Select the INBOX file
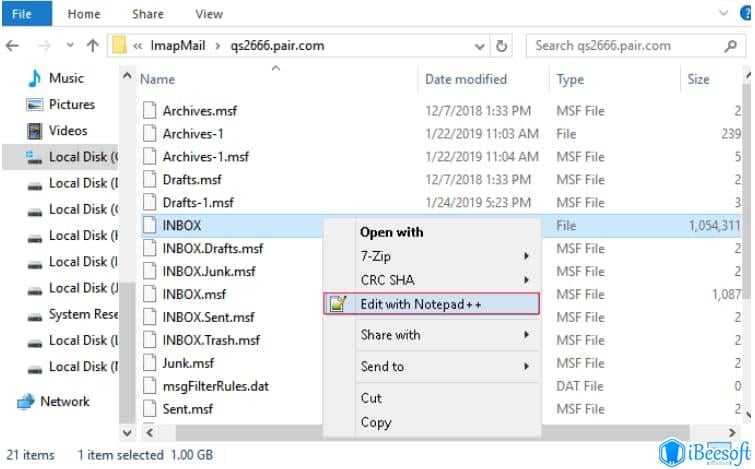 (x=182, y=225)
